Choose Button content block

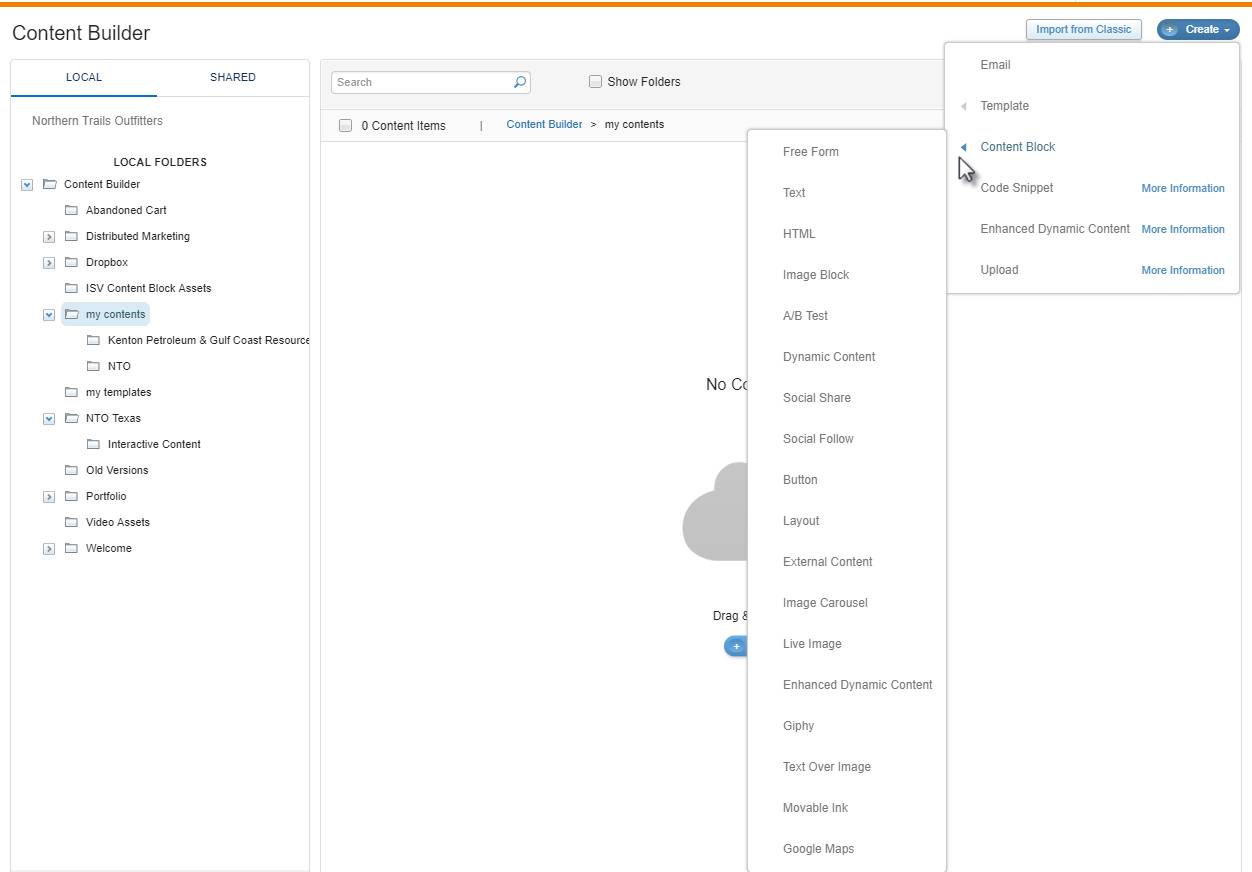point(800,480)
